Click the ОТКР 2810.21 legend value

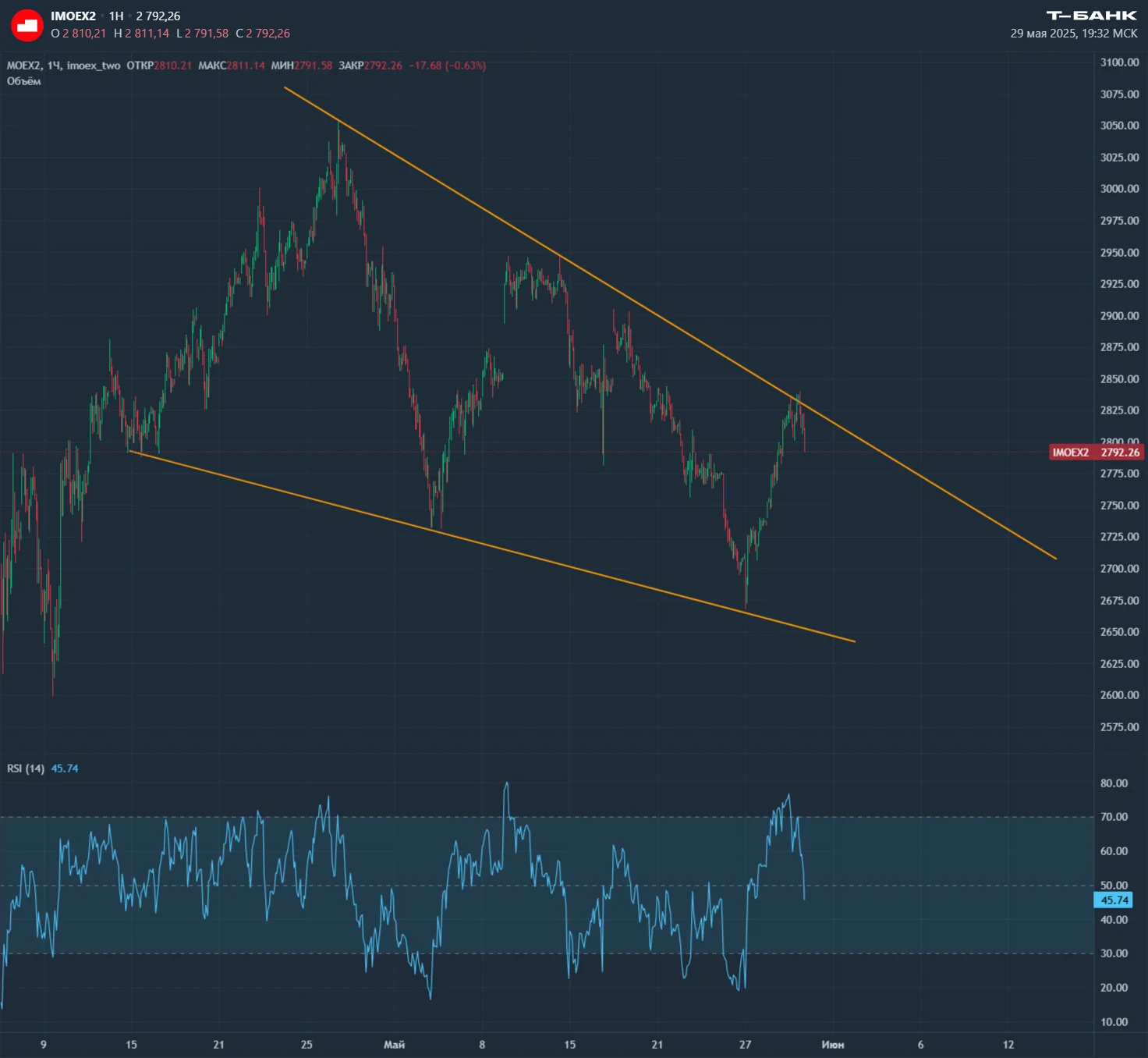click(x=159, y=66)
